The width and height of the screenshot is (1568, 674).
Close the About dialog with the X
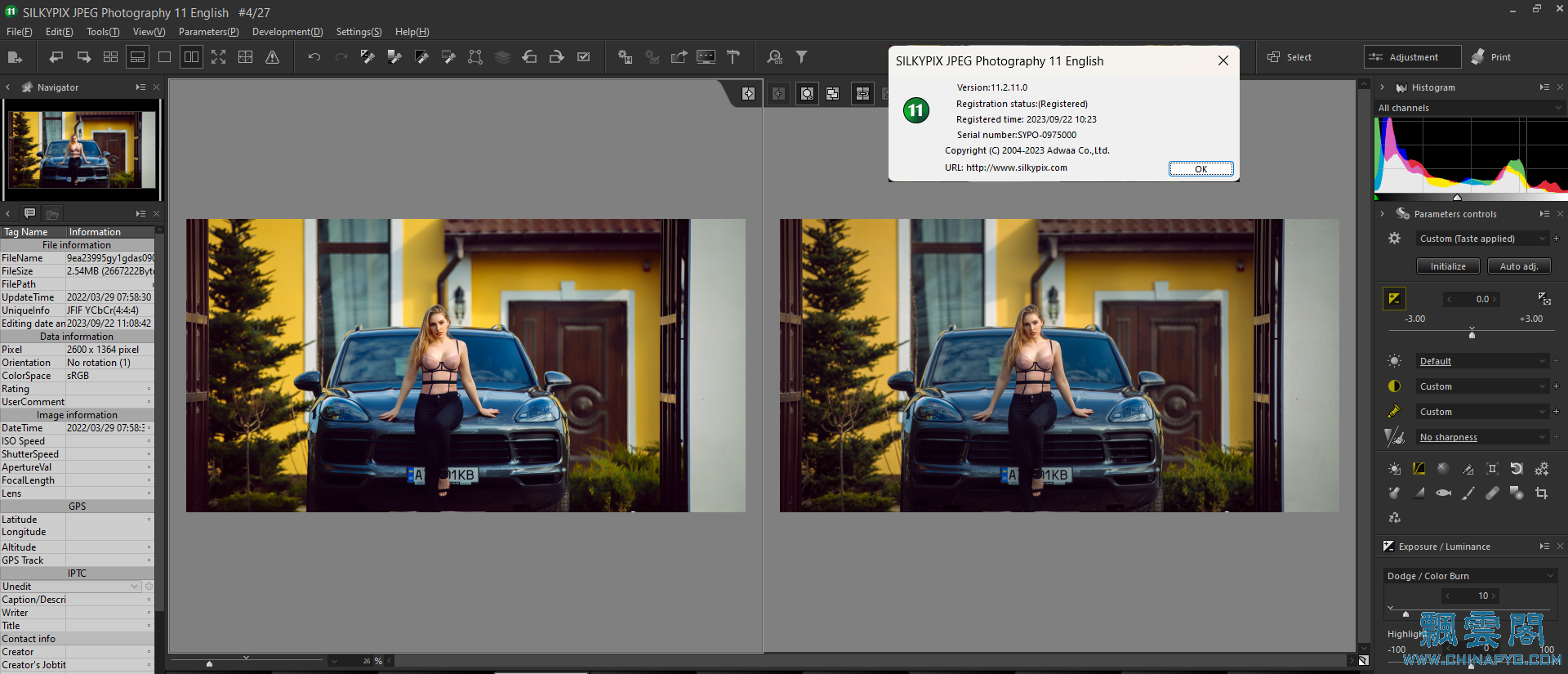coord(1223,61)
